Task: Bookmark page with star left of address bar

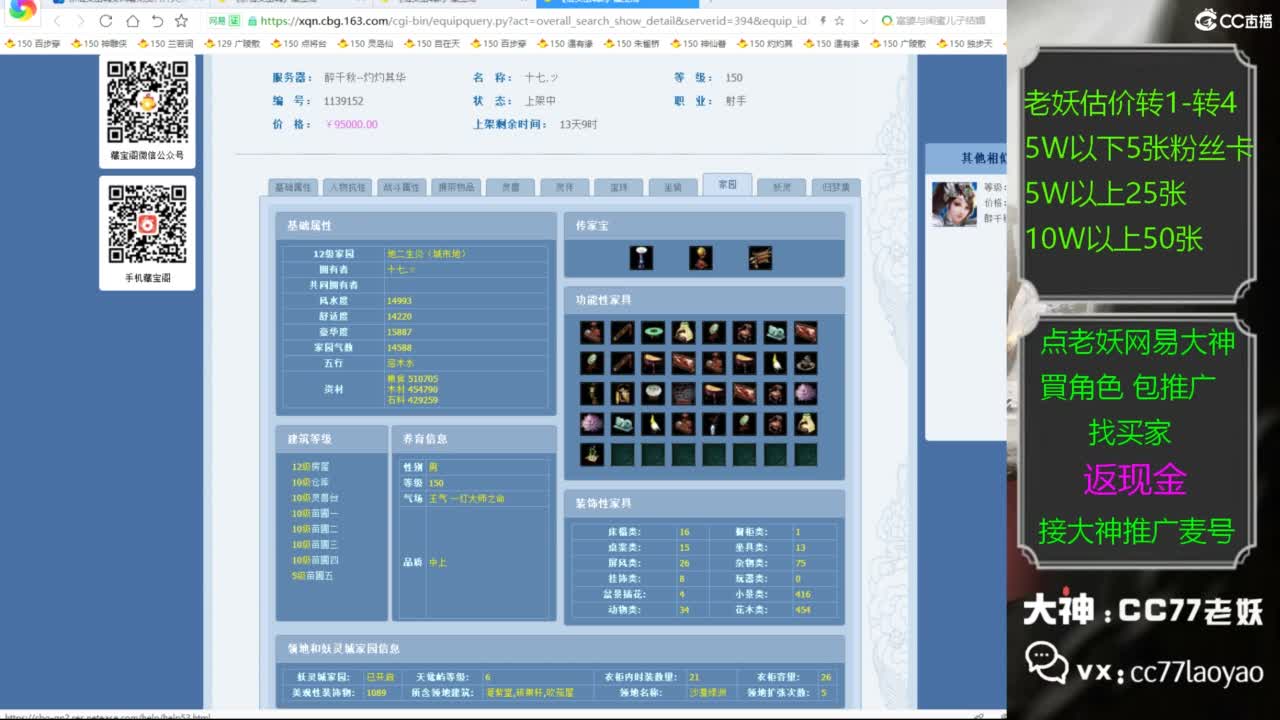Action: (181, 20)
